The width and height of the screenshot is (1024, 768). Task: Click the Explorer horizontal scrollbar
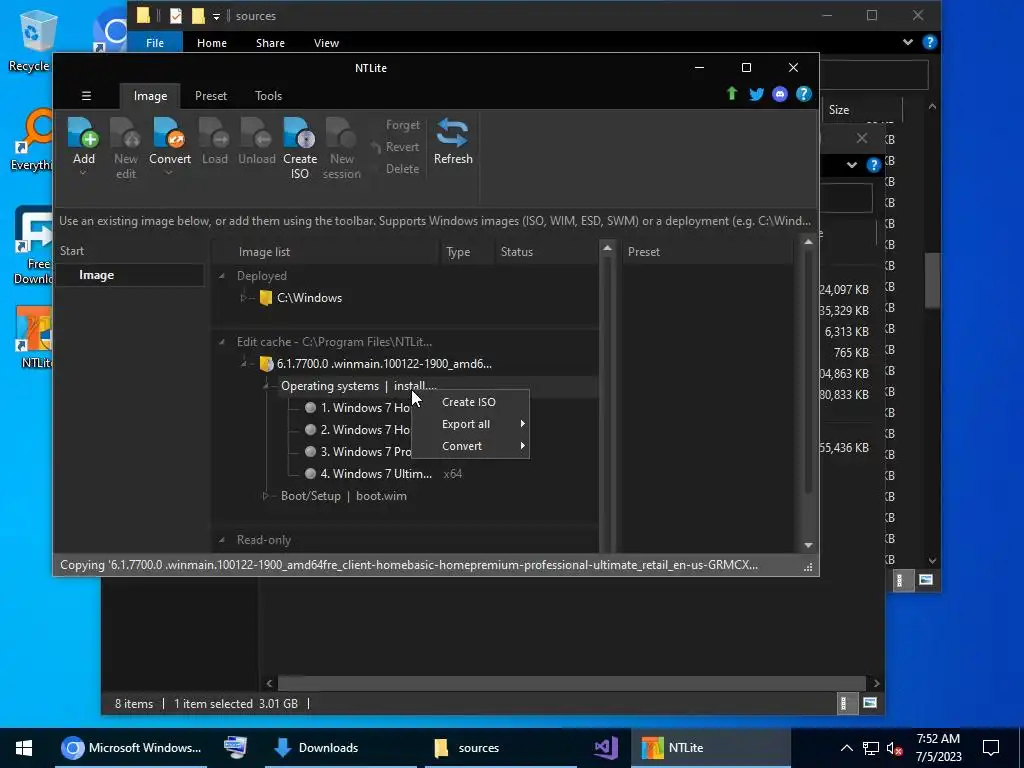coord(571,683)
